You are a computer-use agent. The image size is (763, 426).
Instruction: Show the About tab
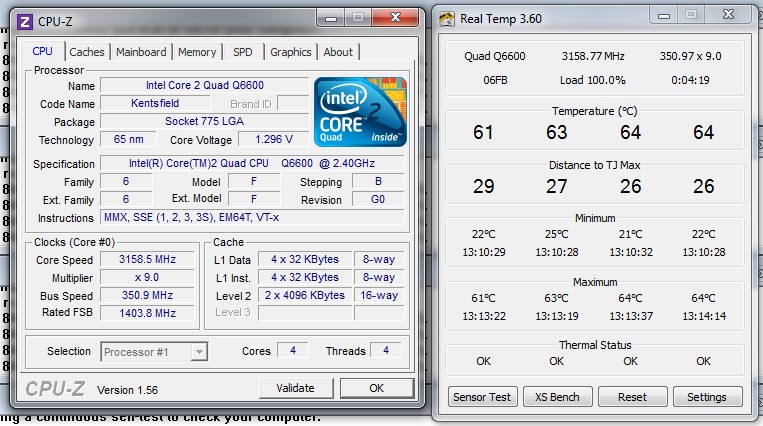coord(338,52)
